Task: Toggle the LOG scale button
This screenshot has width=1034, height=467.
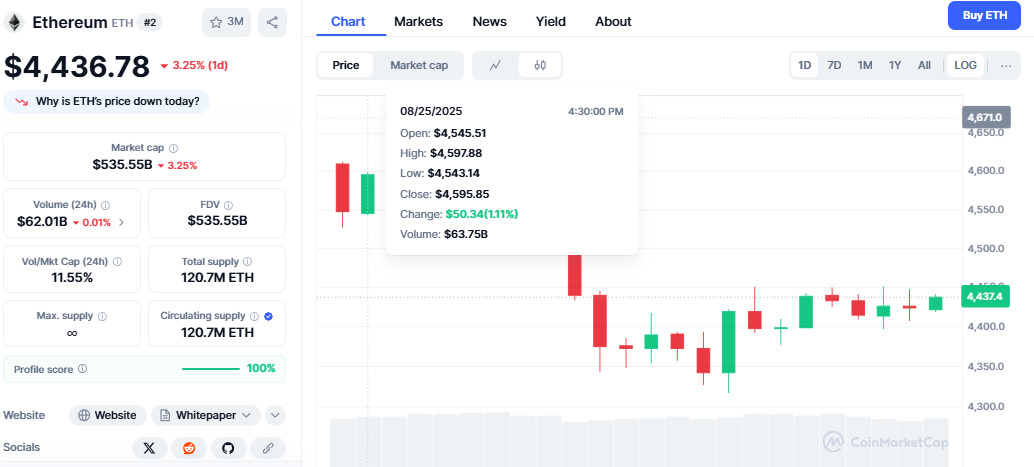Action: [965, 65]
